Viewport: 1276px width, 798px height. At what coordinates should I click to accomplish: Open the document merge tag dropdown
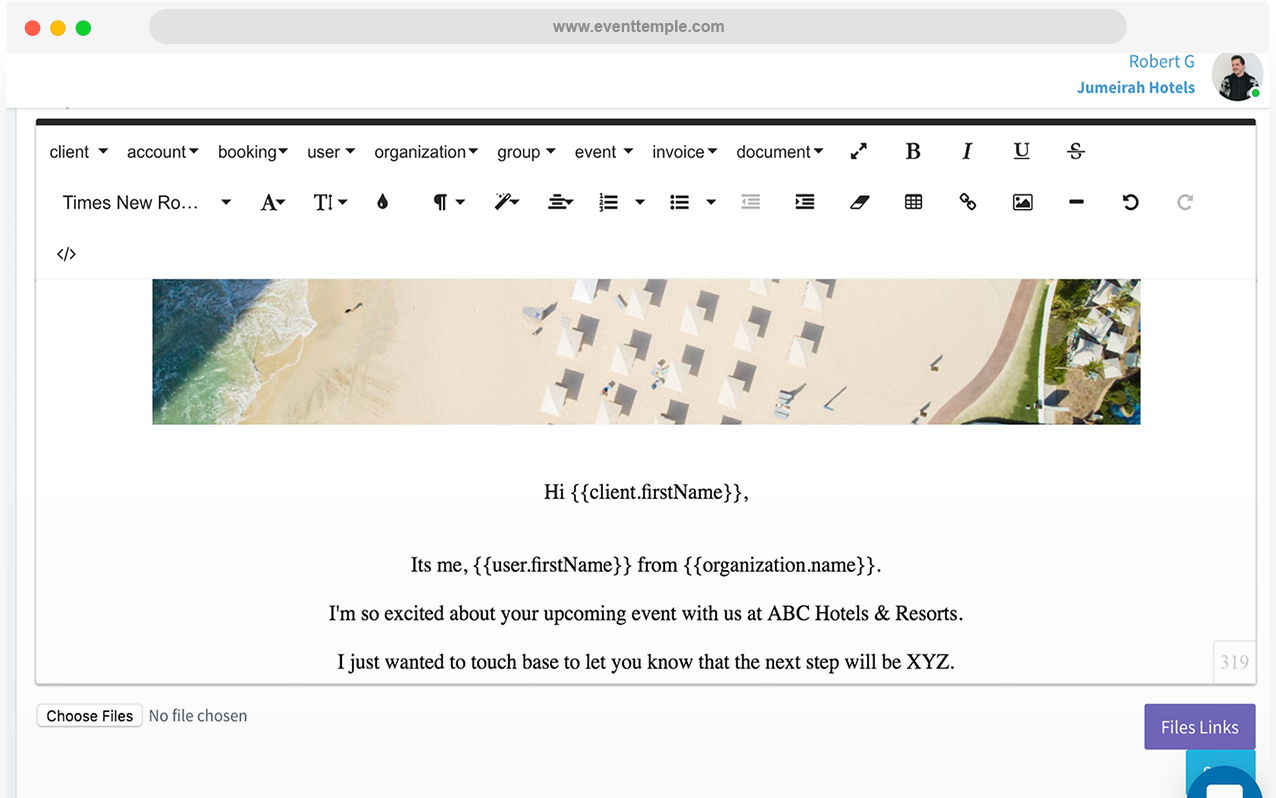780,152
